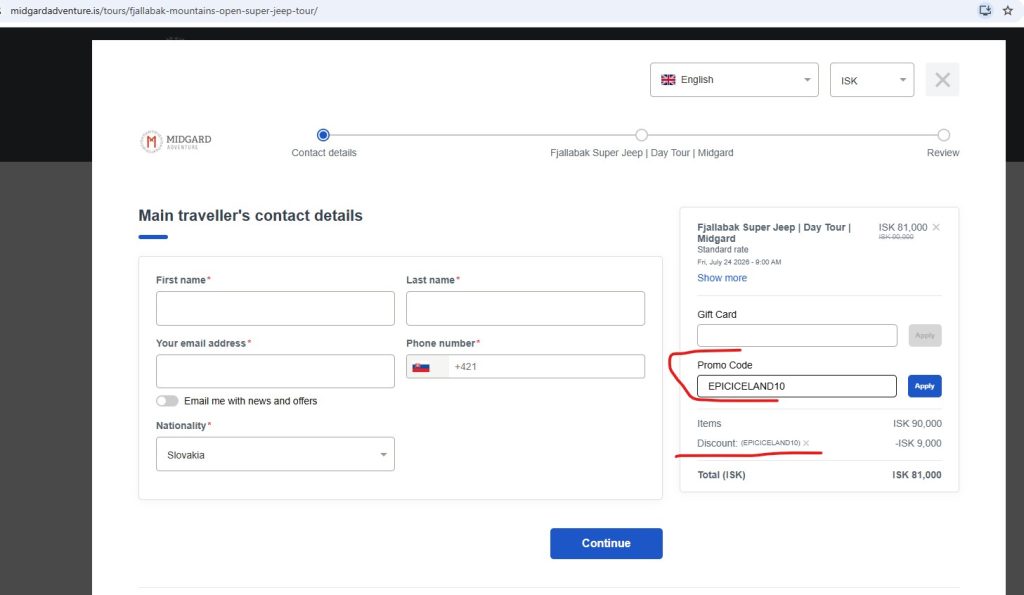Focus the First name input field

(x=275, y=308)
